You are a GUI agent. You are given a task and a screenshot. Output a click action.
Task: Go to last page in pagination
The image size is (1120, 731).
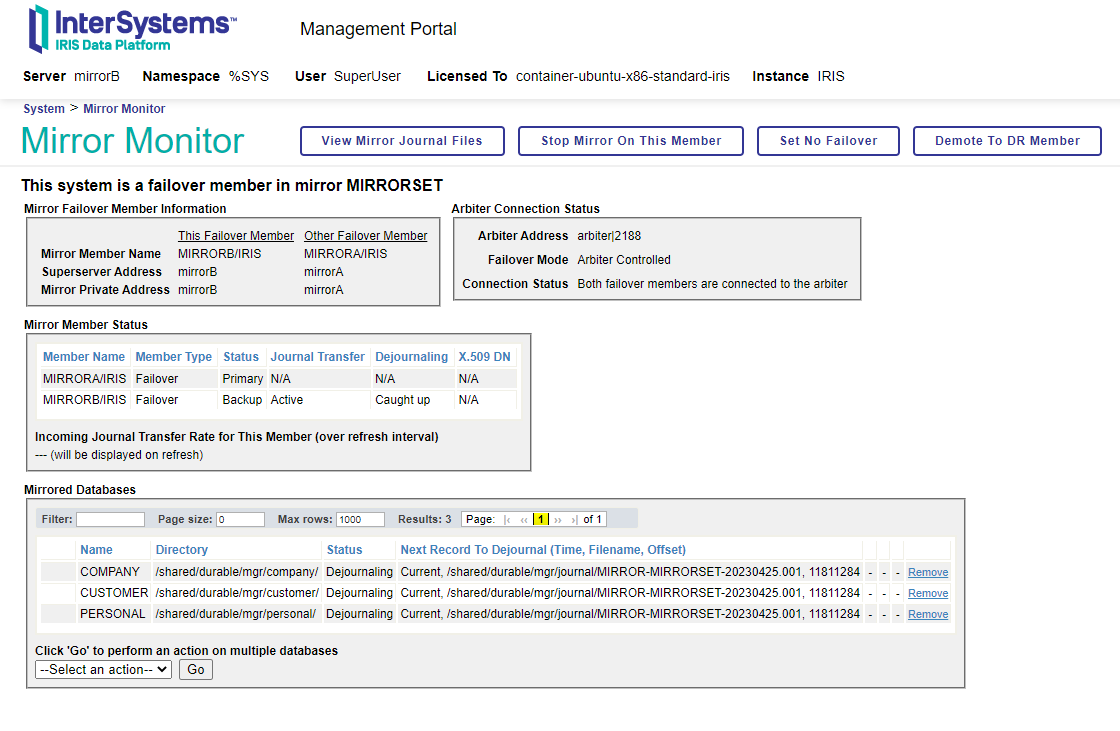pyautogui.click(x=574, y=520)
